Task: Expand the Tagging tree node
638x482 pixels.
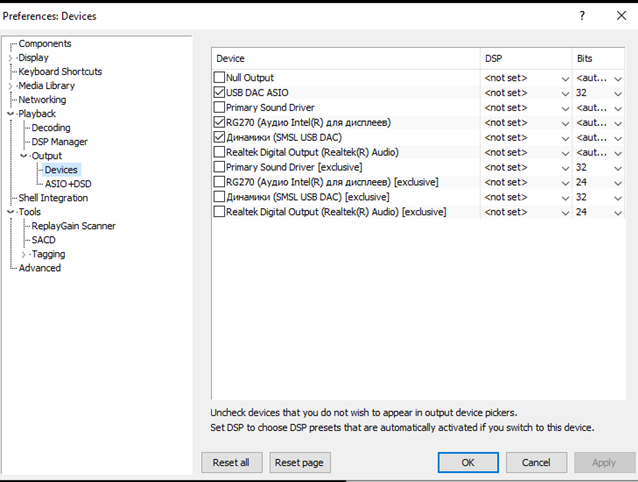Action: pyautogui.click(x=24, y=254)
